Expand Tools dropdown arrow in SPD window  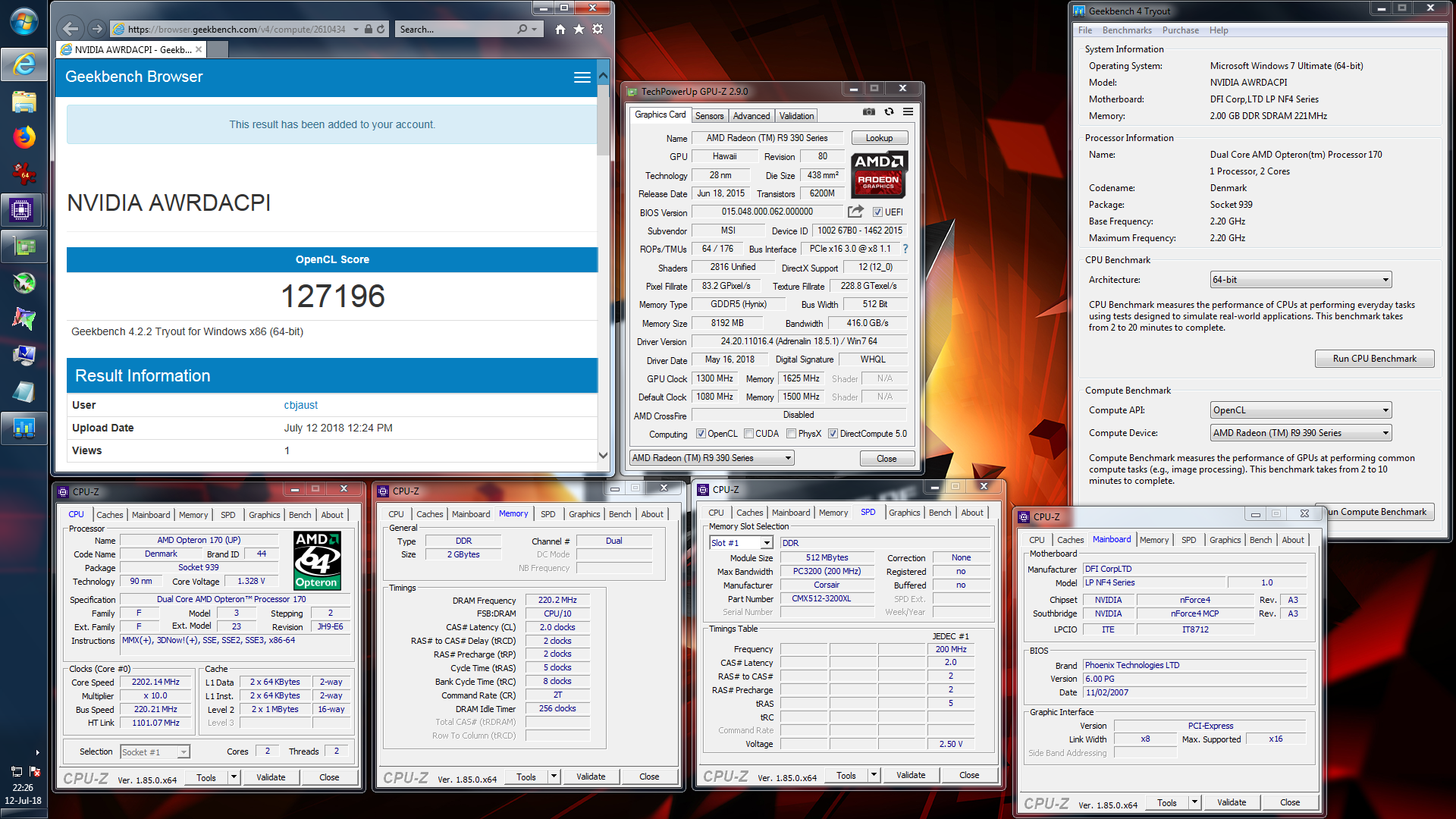coord(874,775)
